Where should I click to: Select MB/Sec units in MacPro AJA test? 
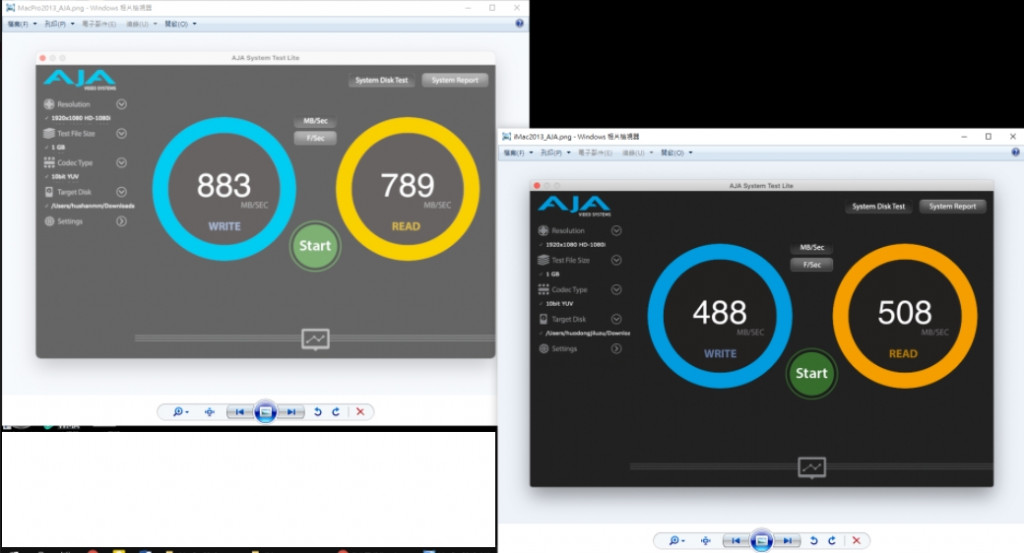coord(315,121)
